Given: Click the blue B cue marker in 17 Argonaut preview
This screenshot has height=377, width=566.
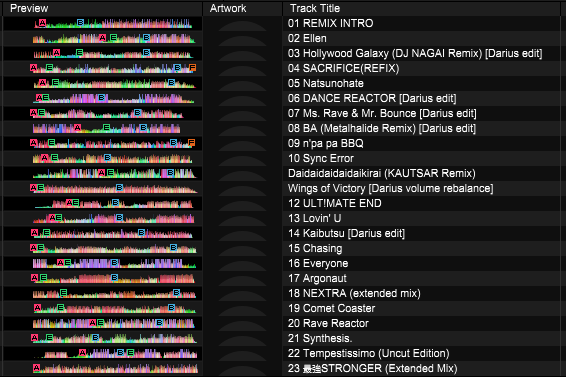Looking at the screenshot, I should (x=114, y=277).
